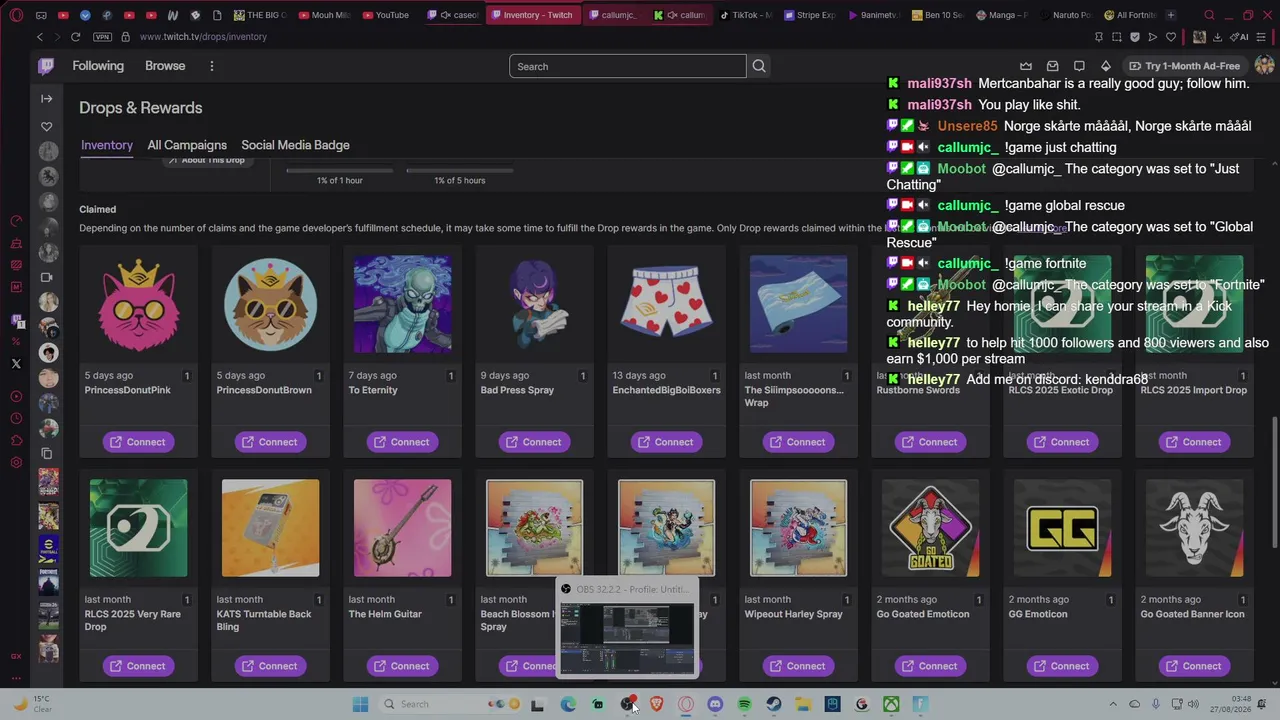The height and width of the screenshot is (720, 1280).
Task: Open the Opera GX main menu logo
Action: point(16,15)
